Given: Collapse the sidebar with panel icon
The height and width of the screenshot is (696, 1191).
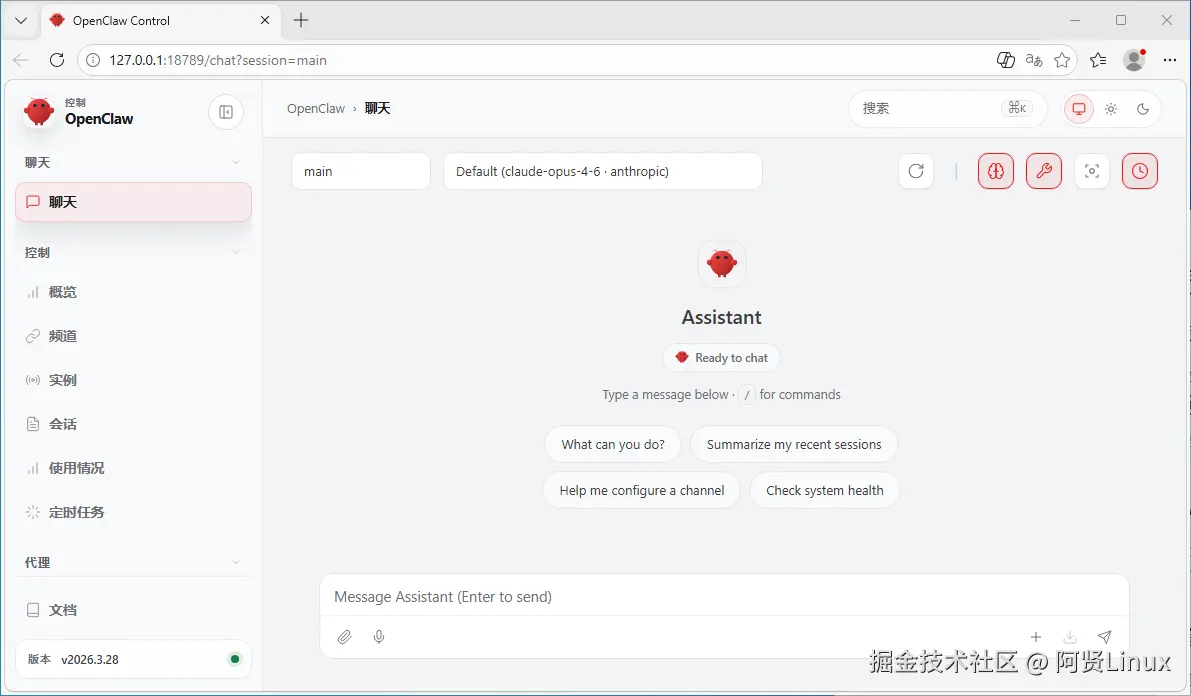Looking at the screenshot, I should (x=226, y=112).
